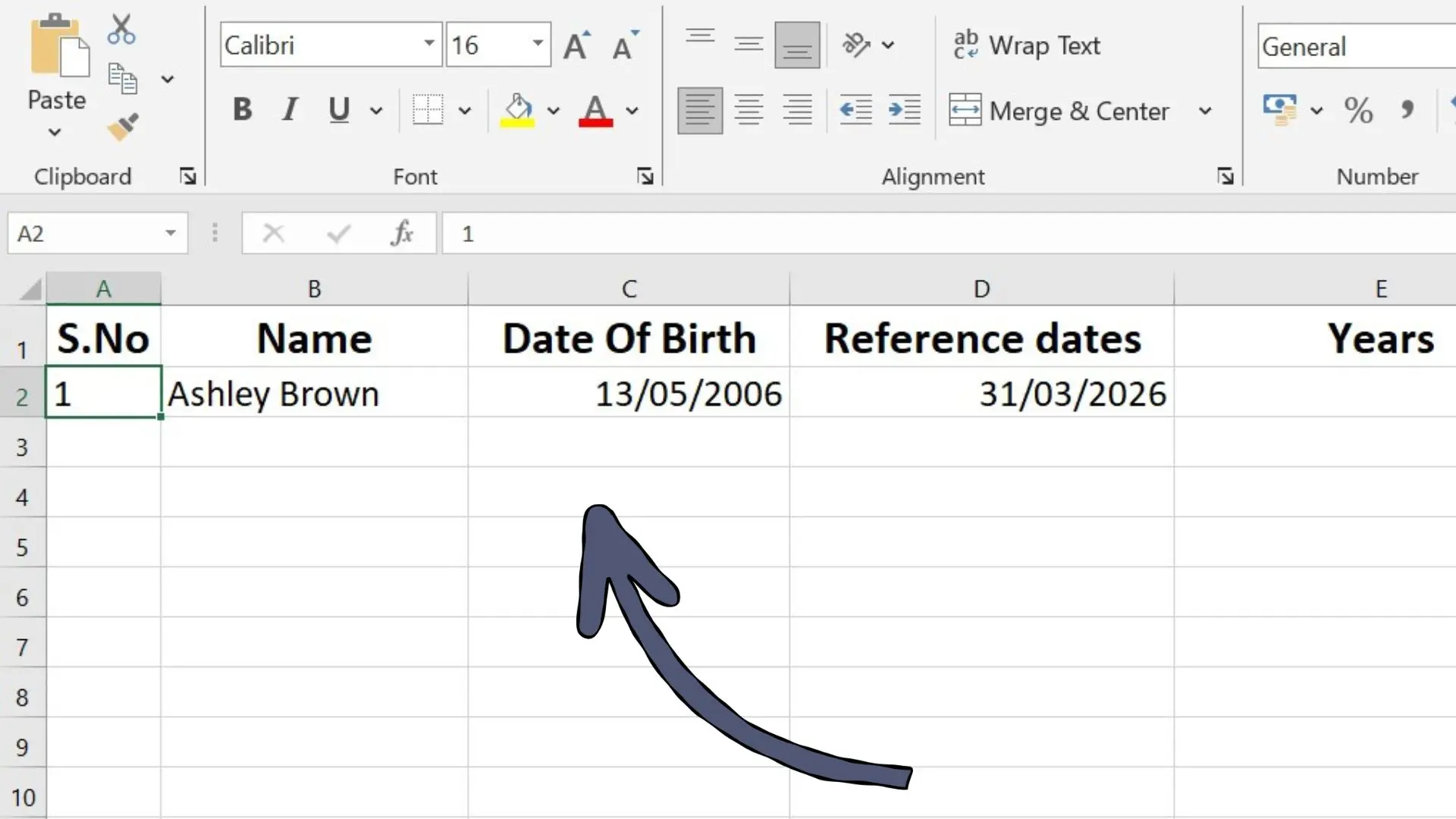Cut the selected cell
The width and height of the screenshot is (1456, 819).
coord(121,28)
